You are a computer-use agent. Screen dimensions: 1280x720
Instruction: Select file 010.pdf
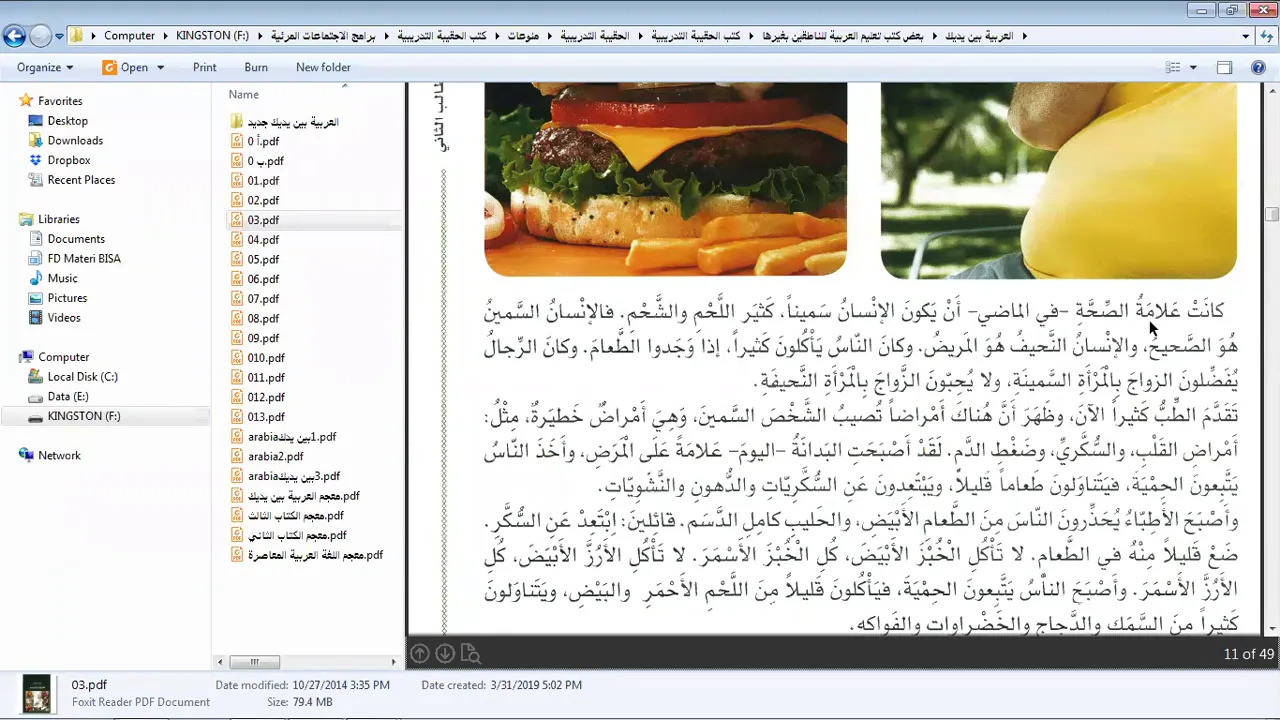point(266,358)
